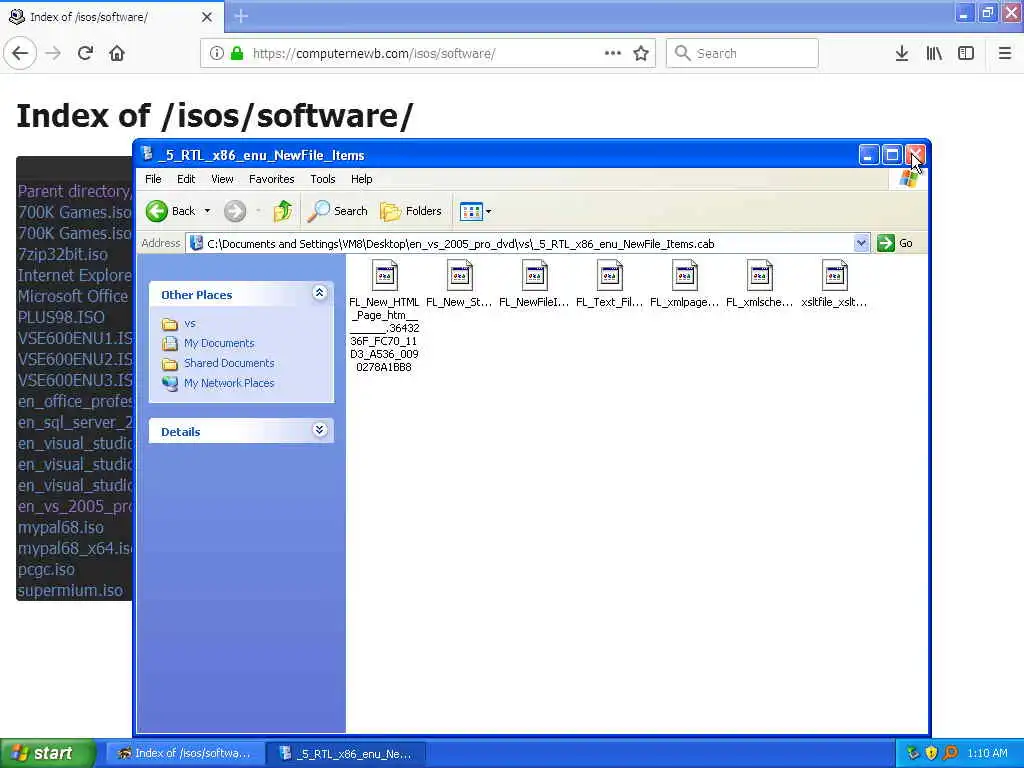Click the Back arrow icon in Explorer

157,211
